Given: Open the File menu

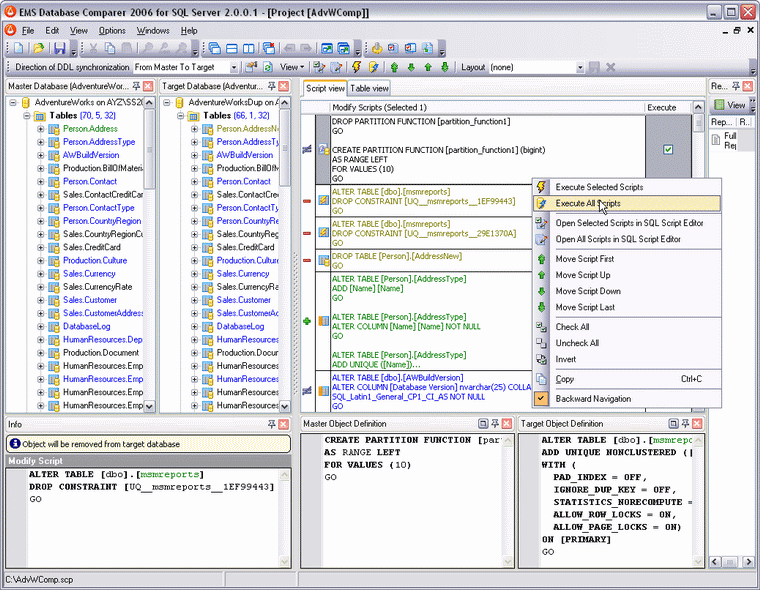Looking at the screenshot, I should pyautogui.click(x=28, y=31).
